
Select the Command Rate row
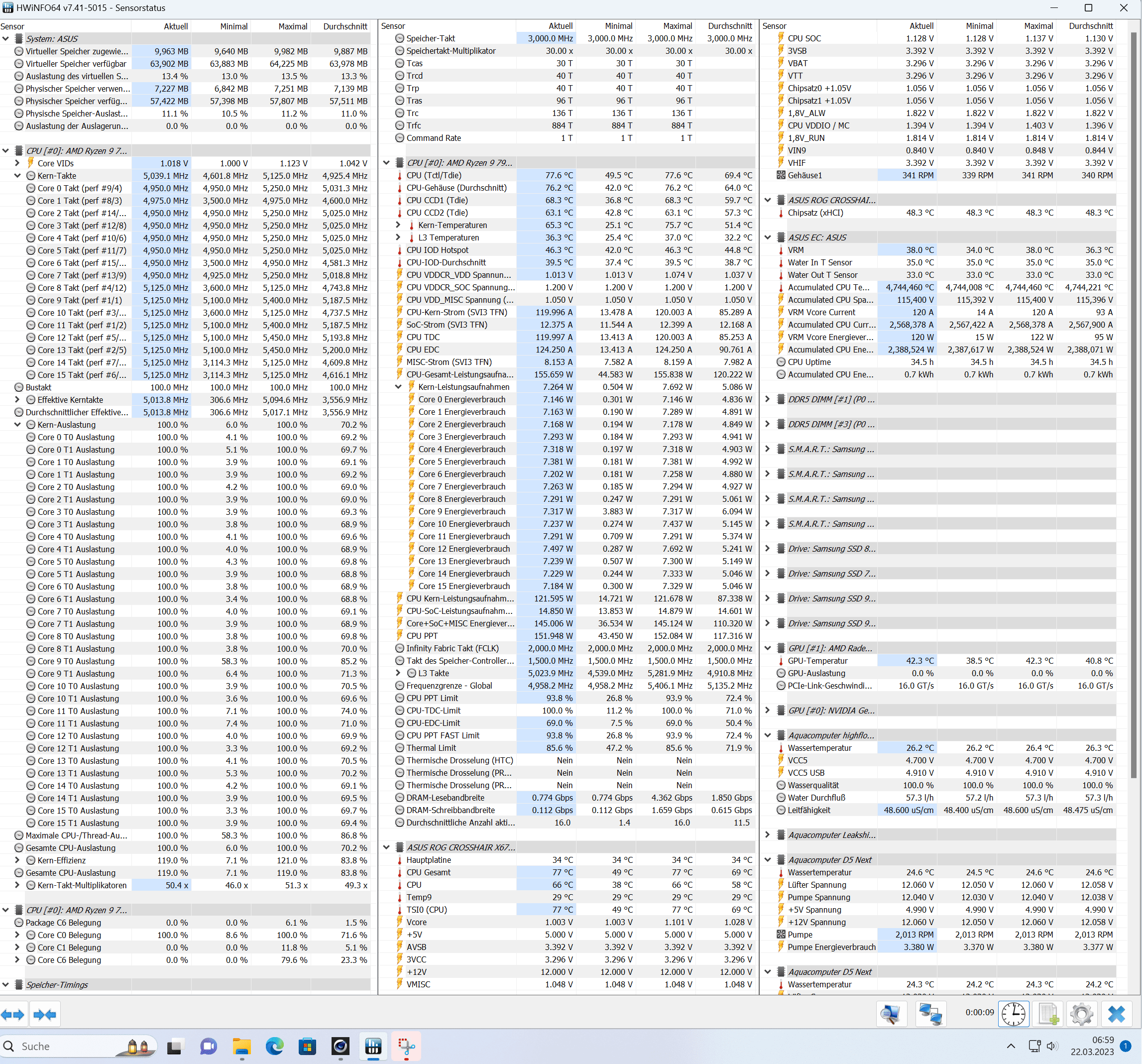(567, 138)
